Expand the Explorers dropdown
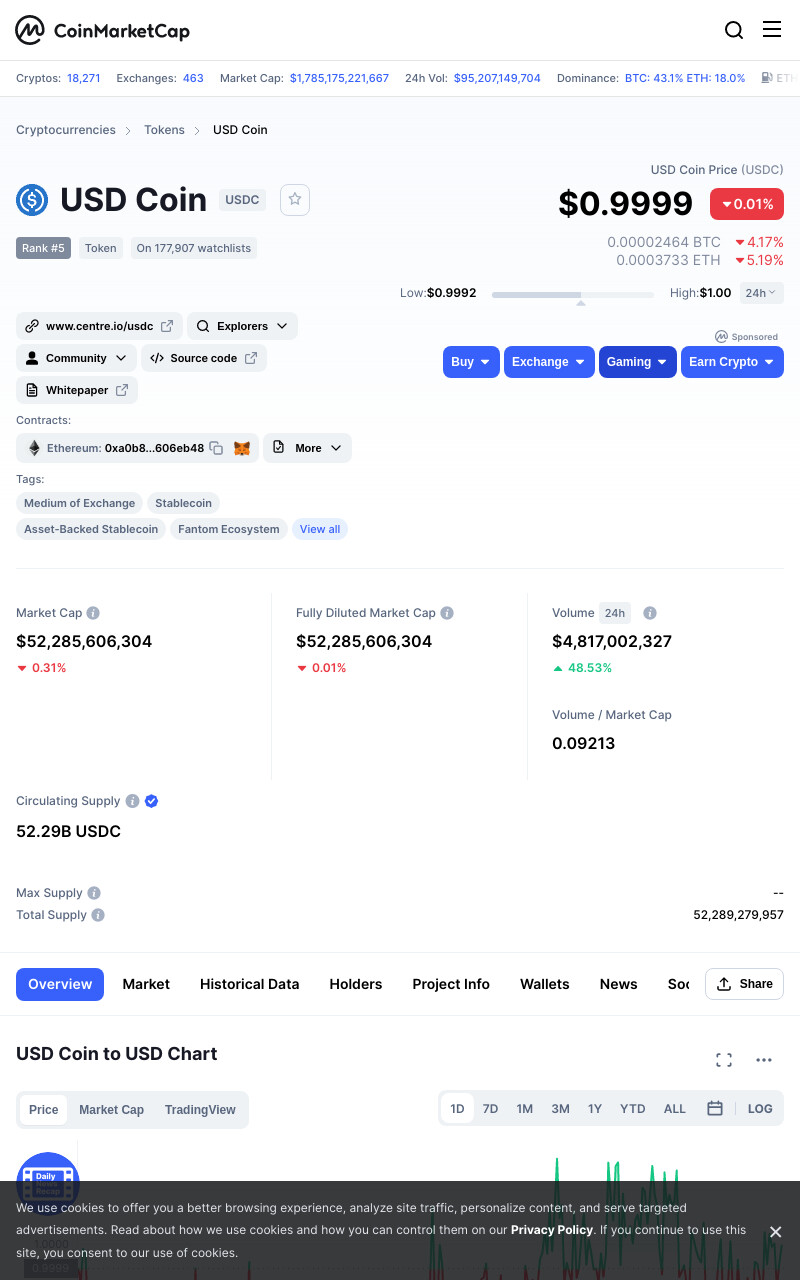 [242, 326]
